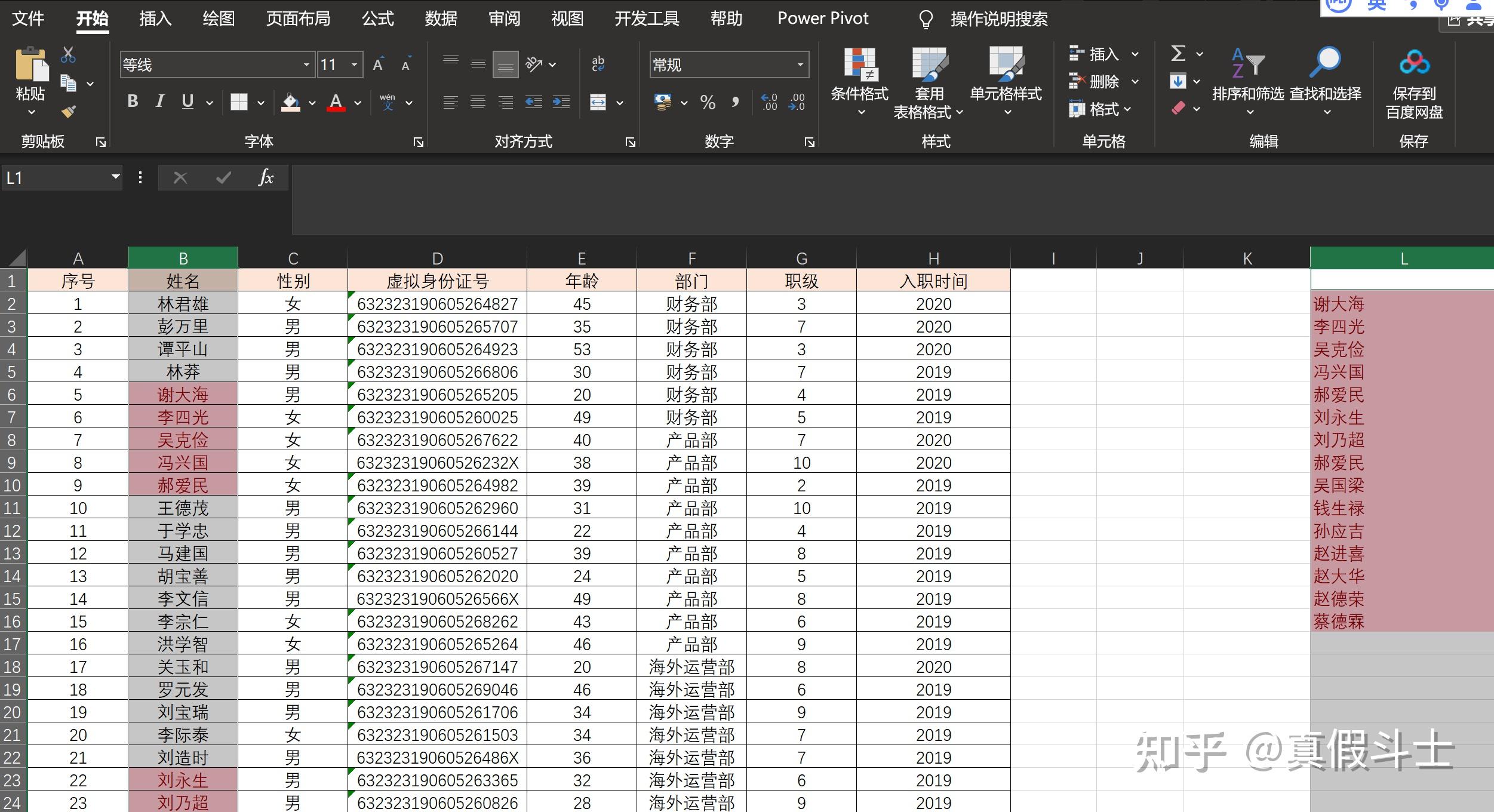Screen dimensions: 1494x812
Task: Switch to the 数据 ribbon tab
Action: [x=441, y=19]
